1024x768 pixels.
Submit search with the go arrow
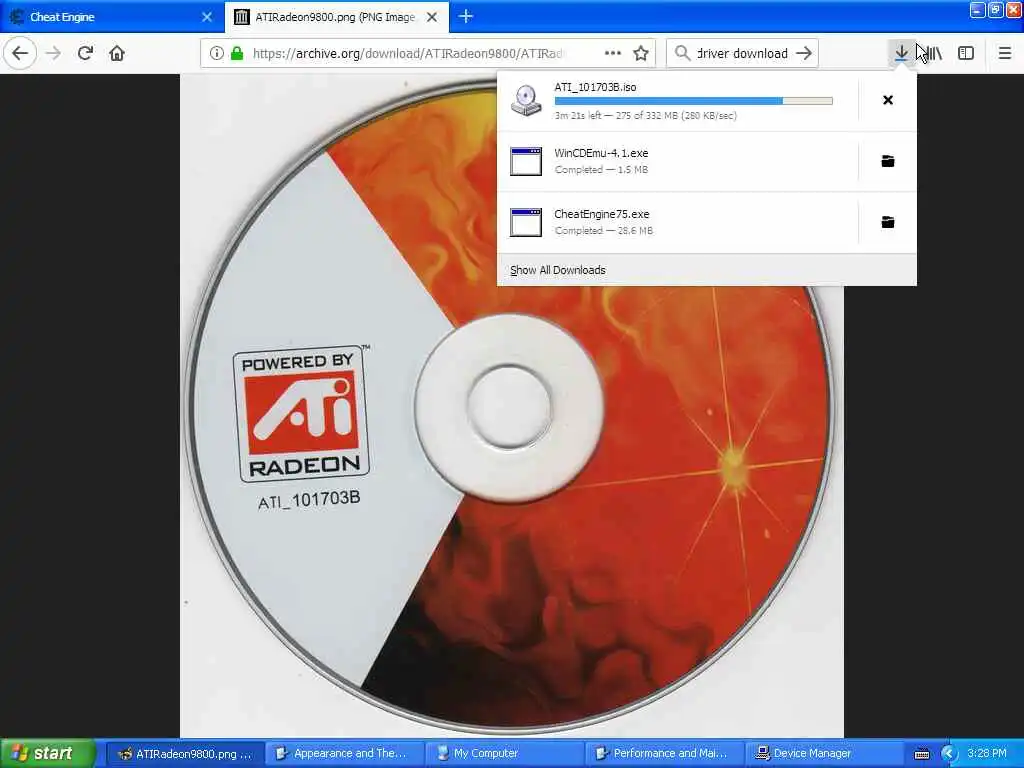(804, 54)
